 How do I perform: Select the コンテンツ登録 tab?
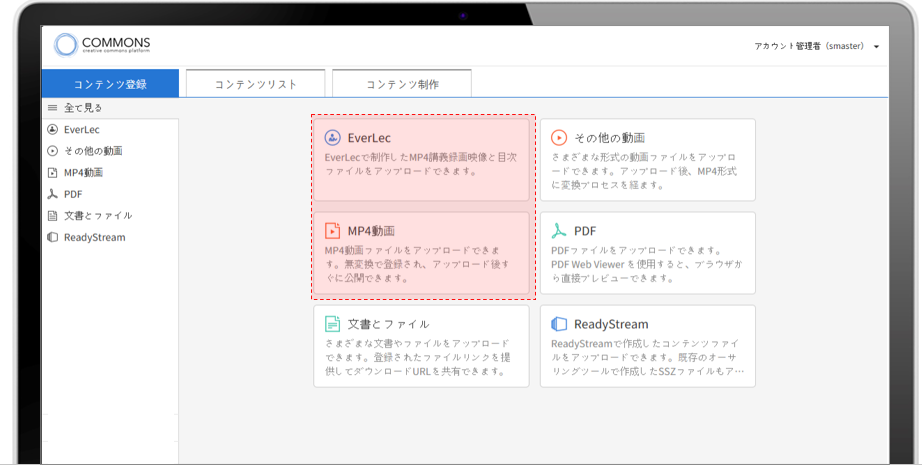click(110, 84)
